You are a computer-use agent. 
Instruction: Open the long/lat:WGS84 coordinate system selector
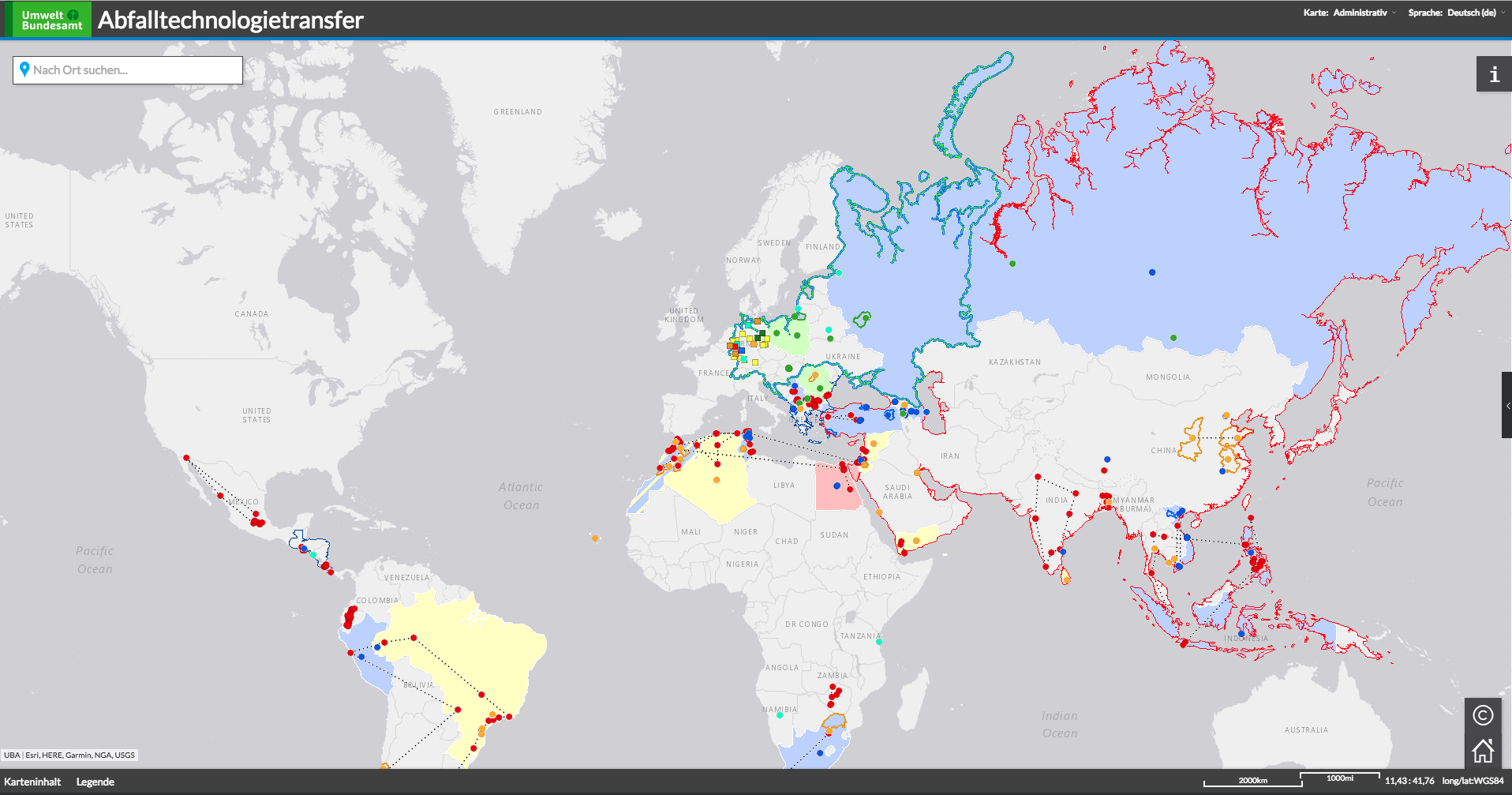[x=1473, y=781]
